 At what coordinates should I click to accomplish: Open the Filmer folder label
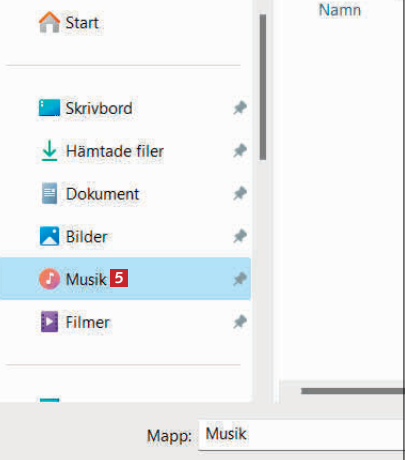[x=87, y=322]
